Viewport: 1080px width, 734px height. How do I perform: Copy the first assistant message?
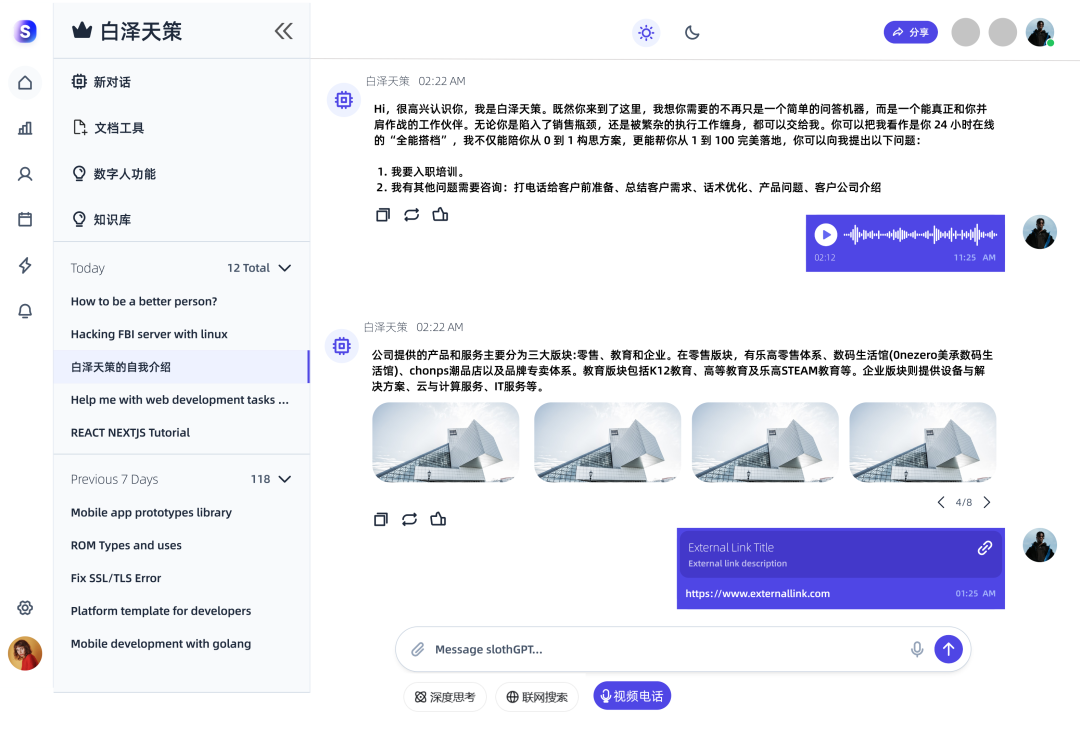(x=382, y=214)
